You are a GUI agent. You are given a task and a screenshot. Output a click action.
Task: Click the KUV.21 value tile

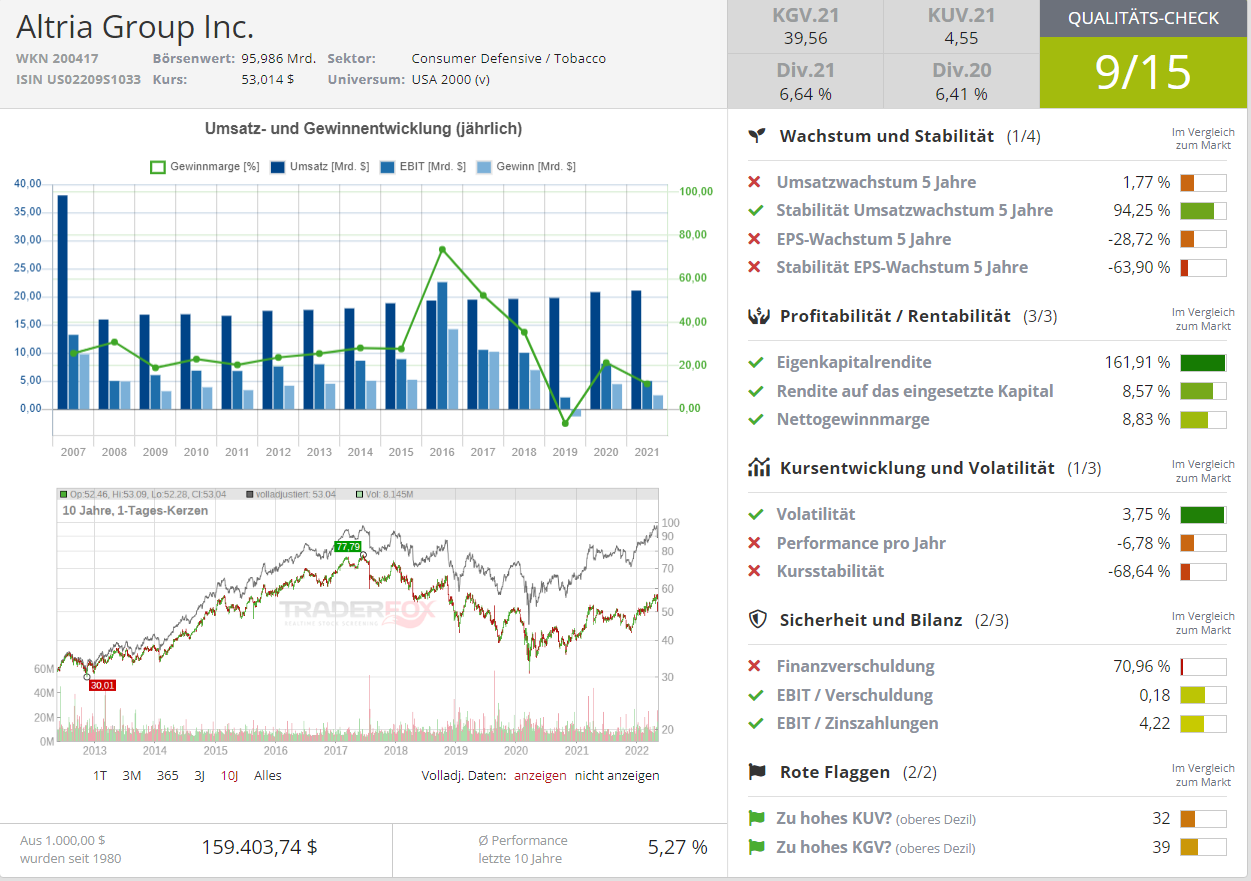(x=961, y=27)
